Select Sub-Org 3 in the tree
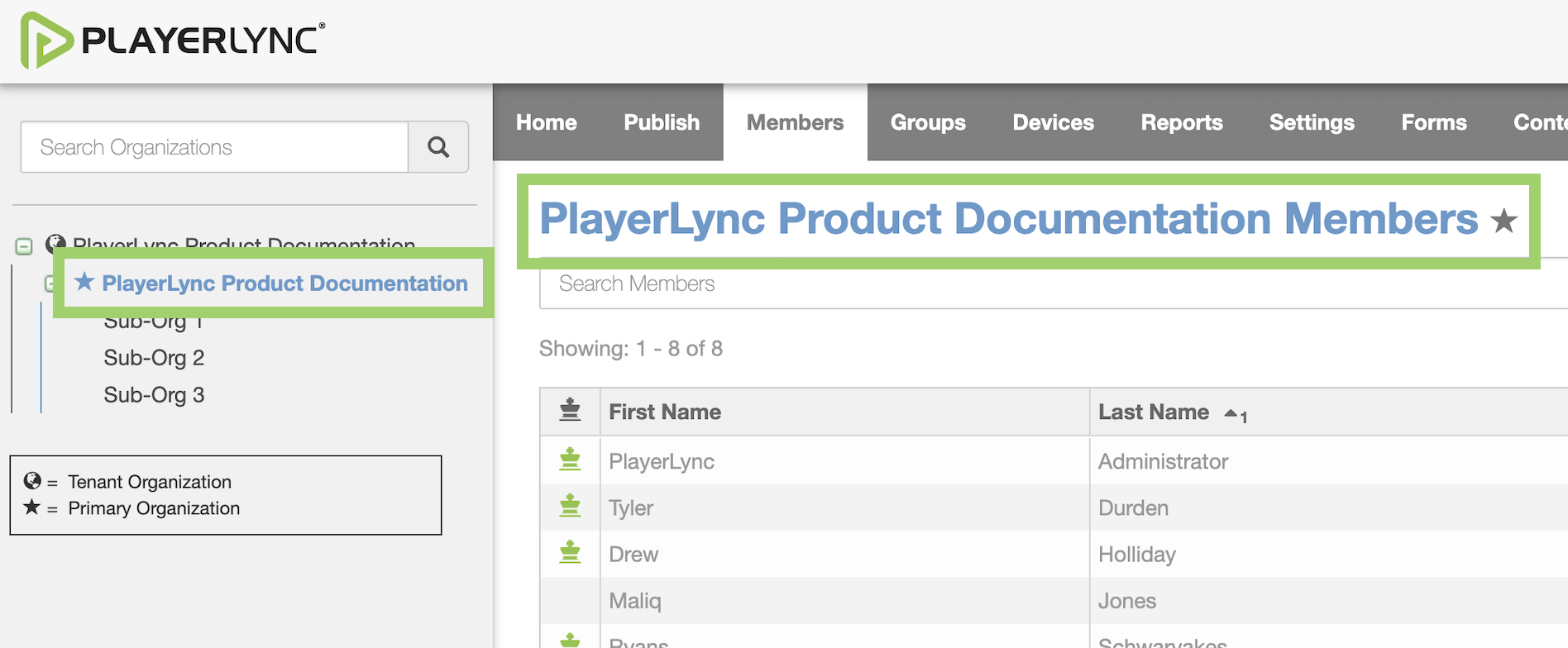The height and width of the screenshot is (648, 1568). click(154, 395)
